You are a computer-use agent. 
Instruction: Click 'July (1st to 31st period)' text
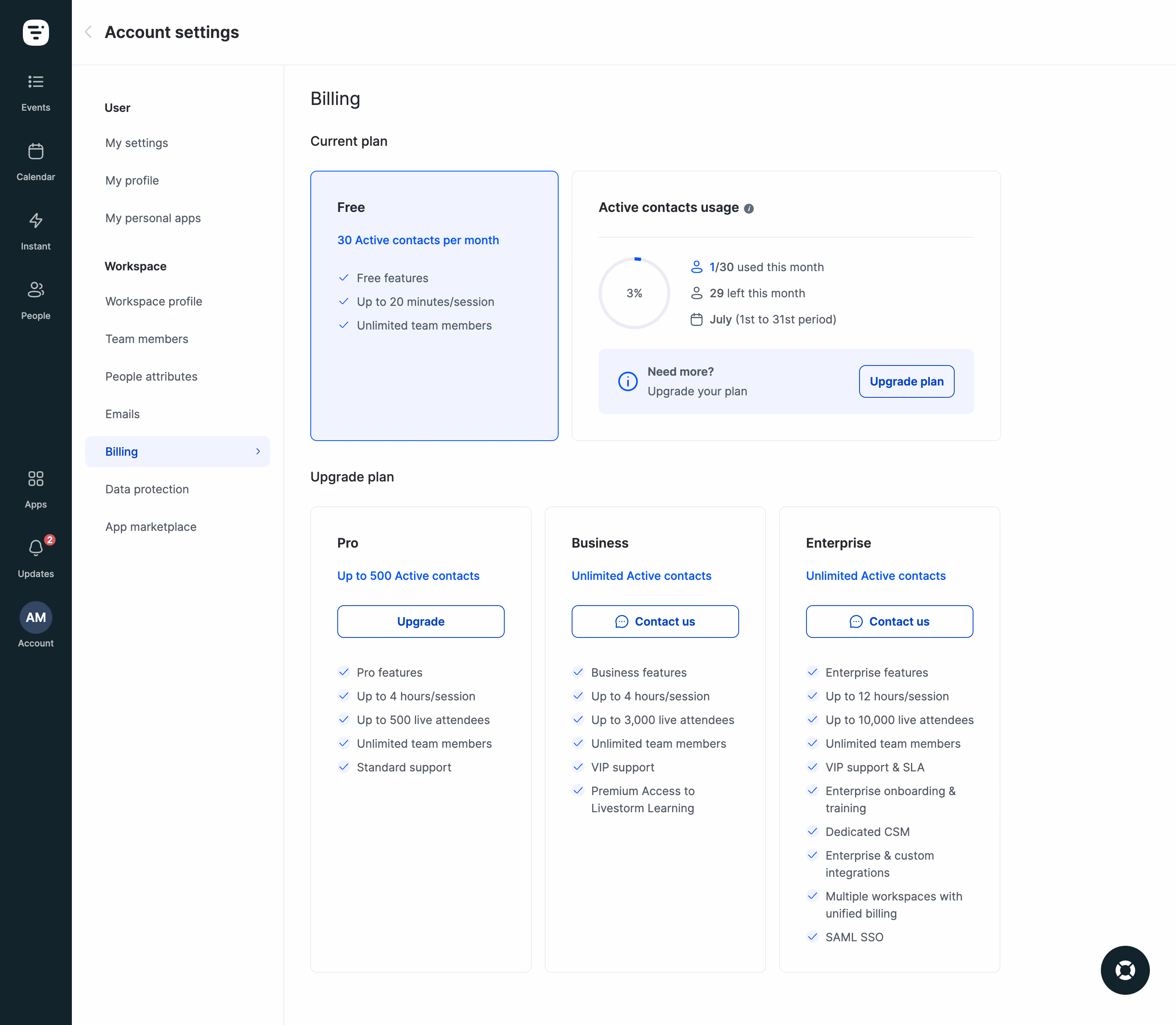773,319
